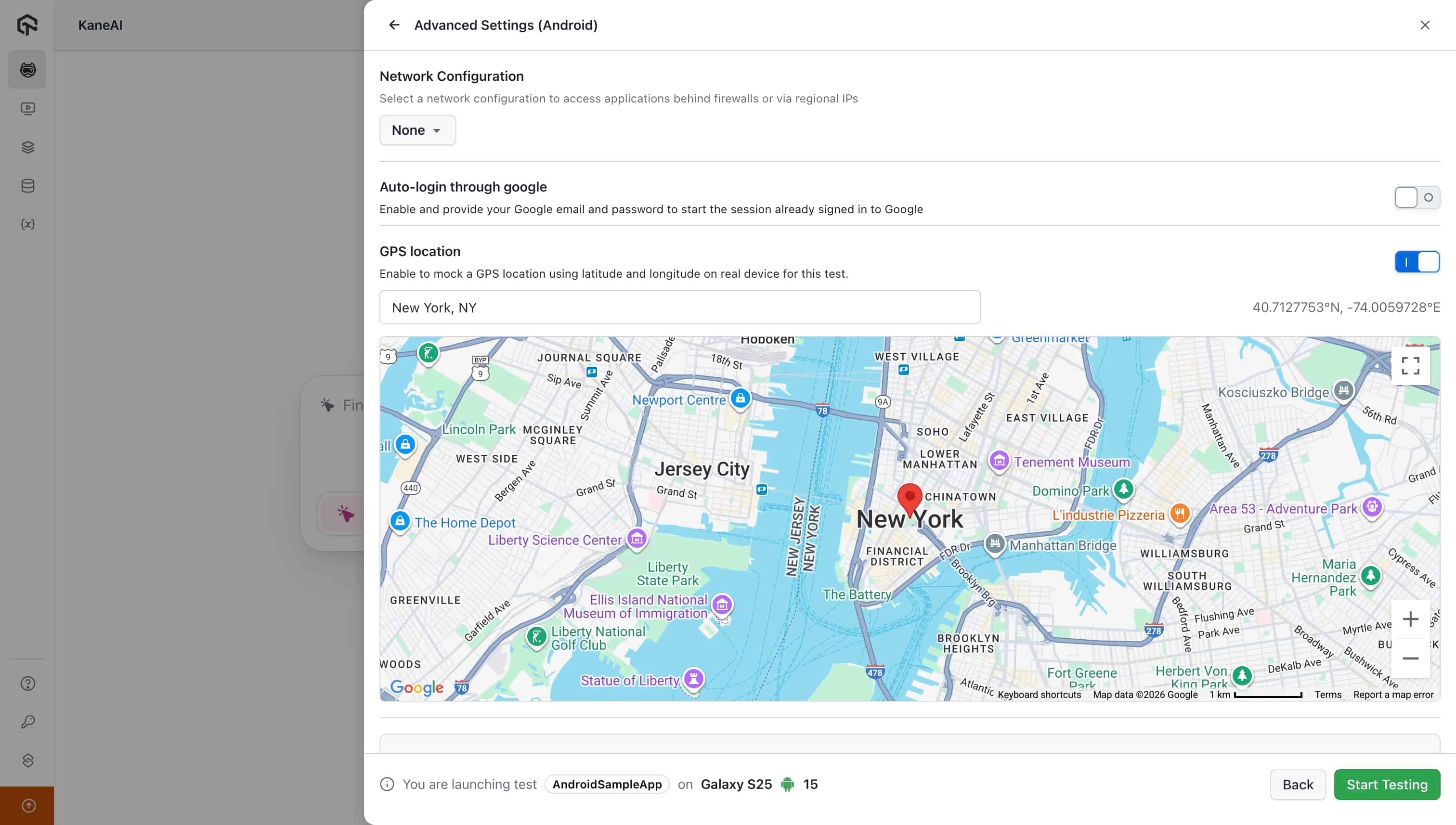Go back using the arrow in Advanced Settings header
Screen dimensions: 1456x825
(x=394, y=25)
